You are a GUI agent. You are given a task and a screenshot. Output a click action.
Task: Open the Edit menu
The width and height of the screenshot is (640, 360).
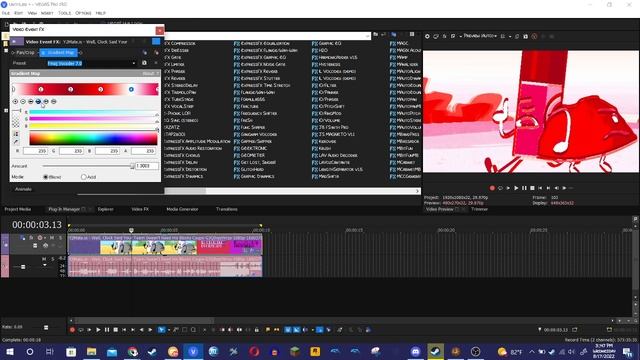(19, 13)
